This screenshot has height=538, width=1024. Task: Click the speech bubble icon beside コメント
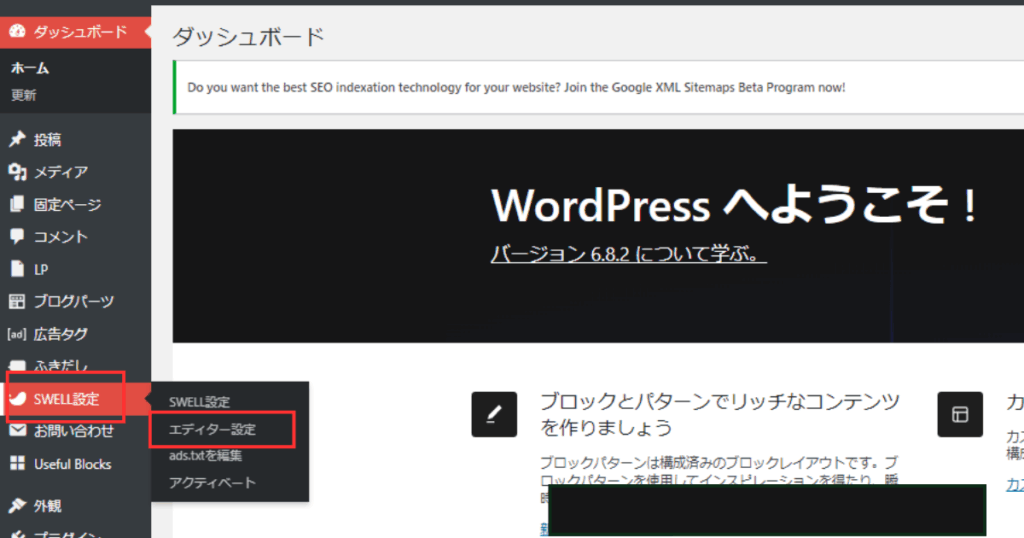17,237
